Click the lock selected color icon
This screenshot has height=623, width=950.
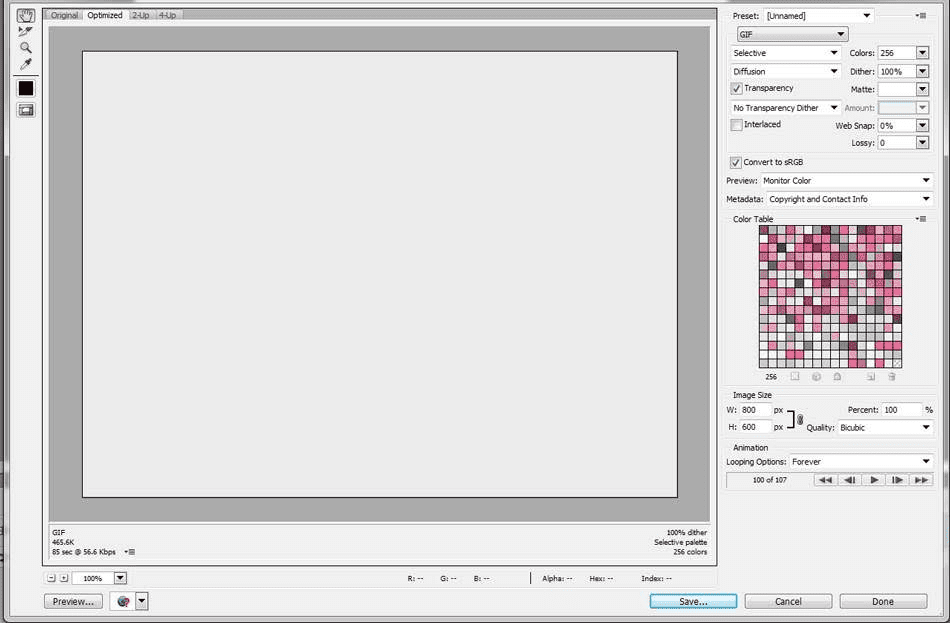click(x=837, y=377)
